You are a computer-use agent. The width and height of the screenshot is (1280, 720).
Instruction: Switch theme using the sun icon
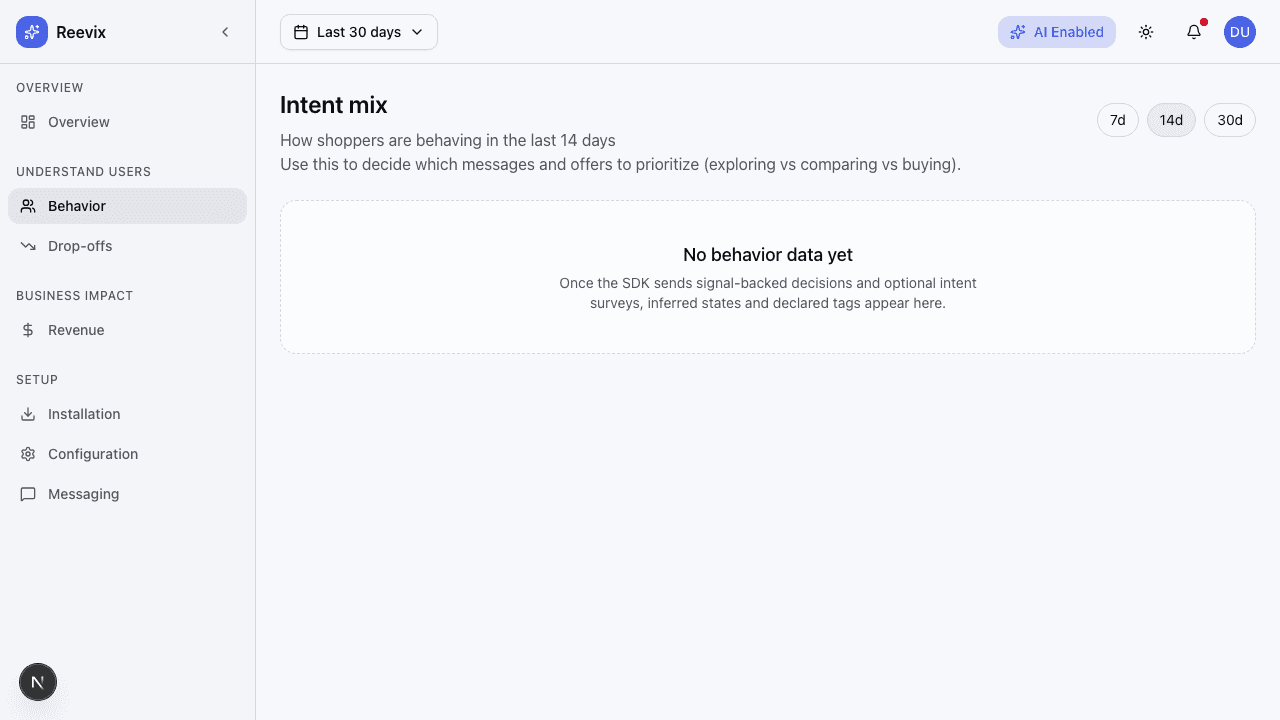point(1146,32)
